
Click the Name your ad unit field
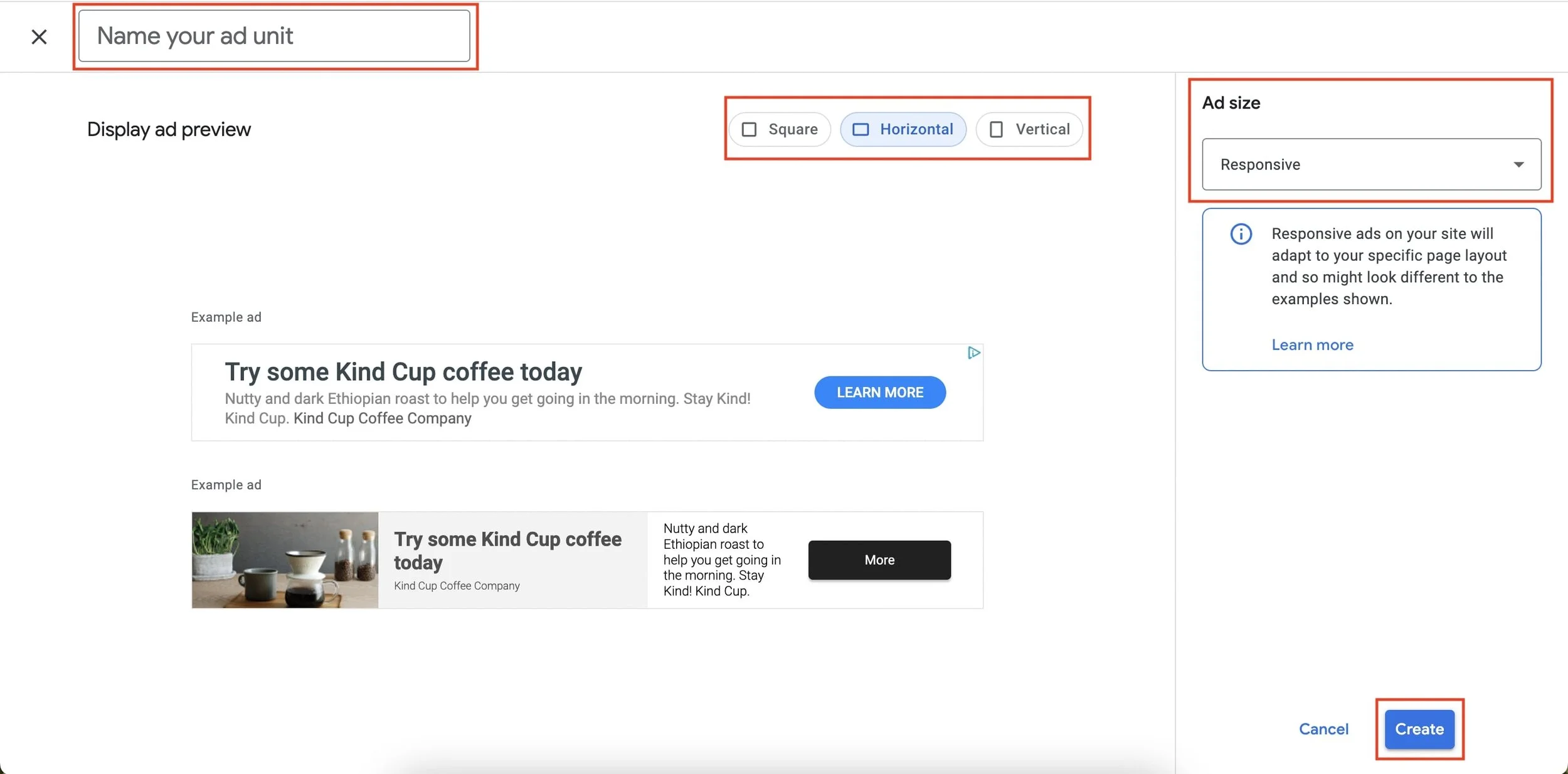[x=274, y=36]
